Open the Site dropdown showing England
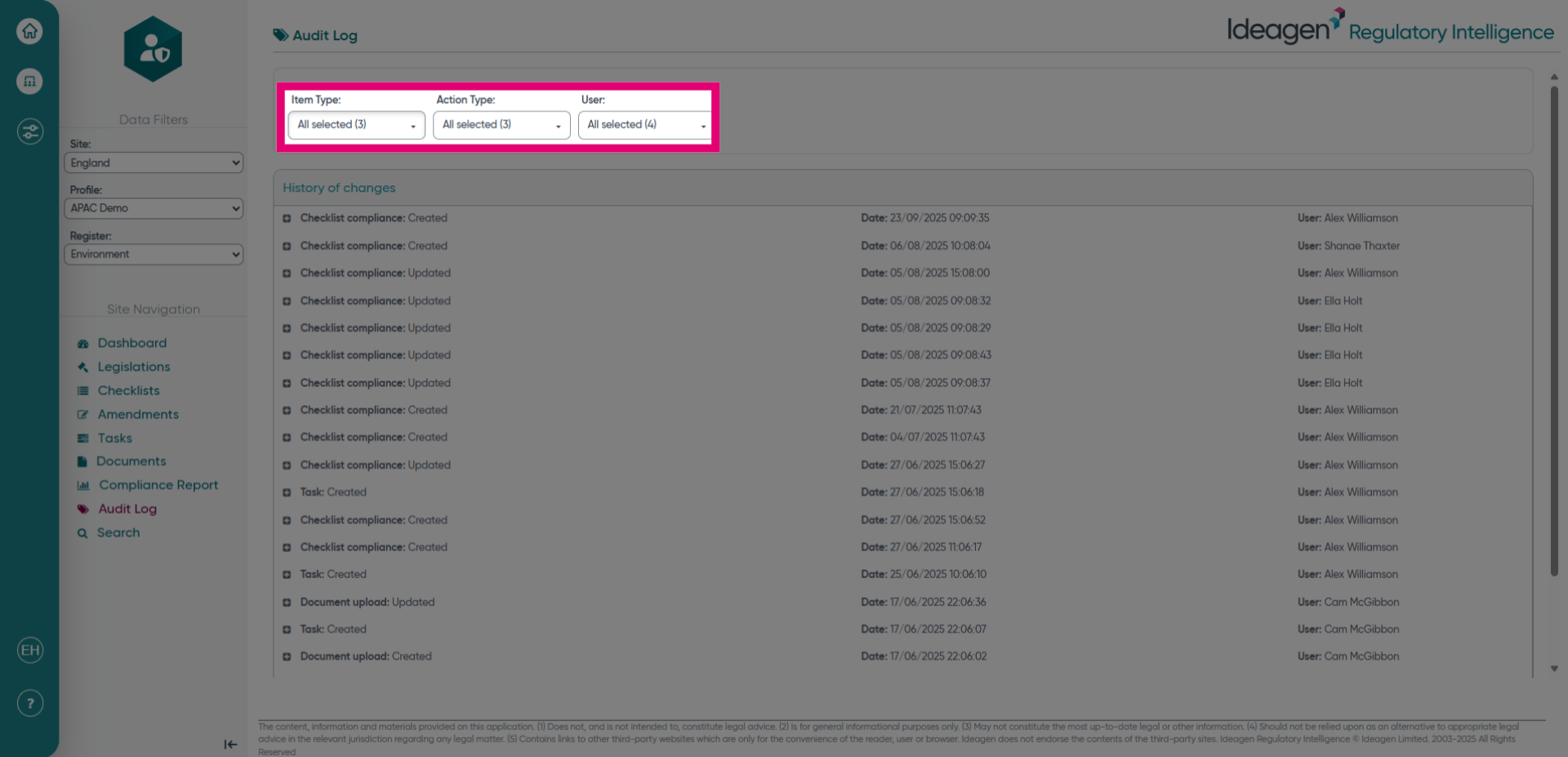Viewport: 1568px width, 757px height. click(154, 163)
